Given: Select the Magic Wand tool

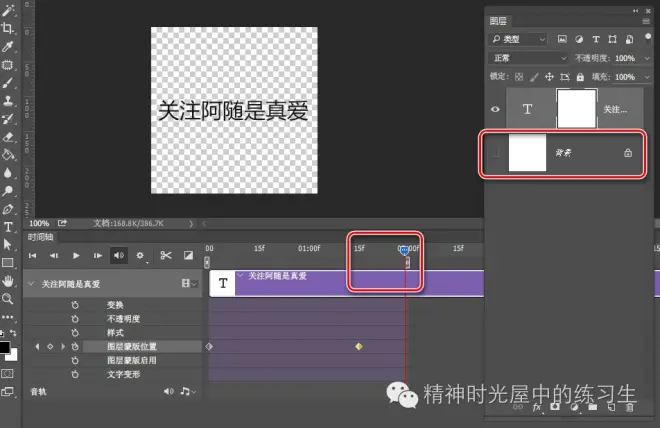Looking at the screenshot, I should (8, 10).
